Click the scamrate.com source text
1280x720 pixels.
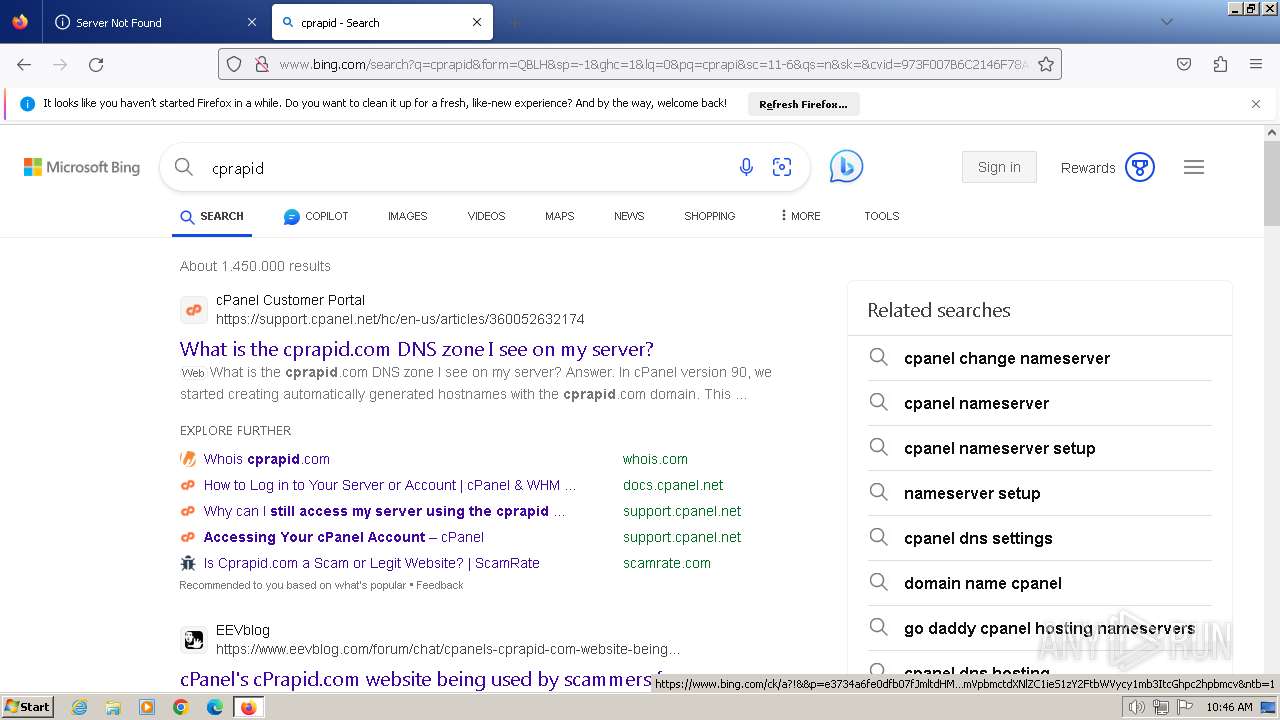click(667, 563)
